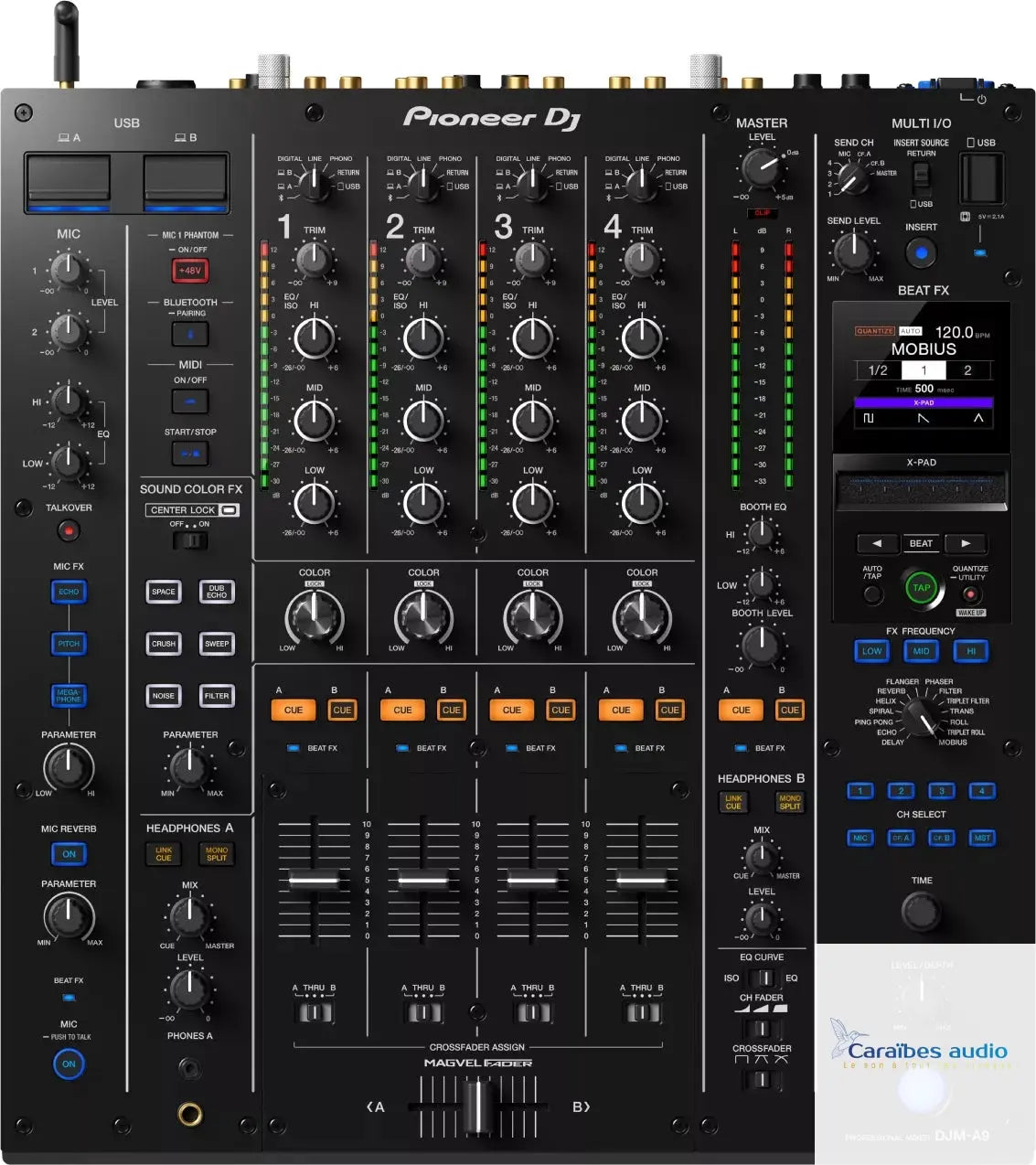The height and width of the screenshot is (1165, 1036).
Task: Click channel 2 Color knob
Action: [423, 617]
